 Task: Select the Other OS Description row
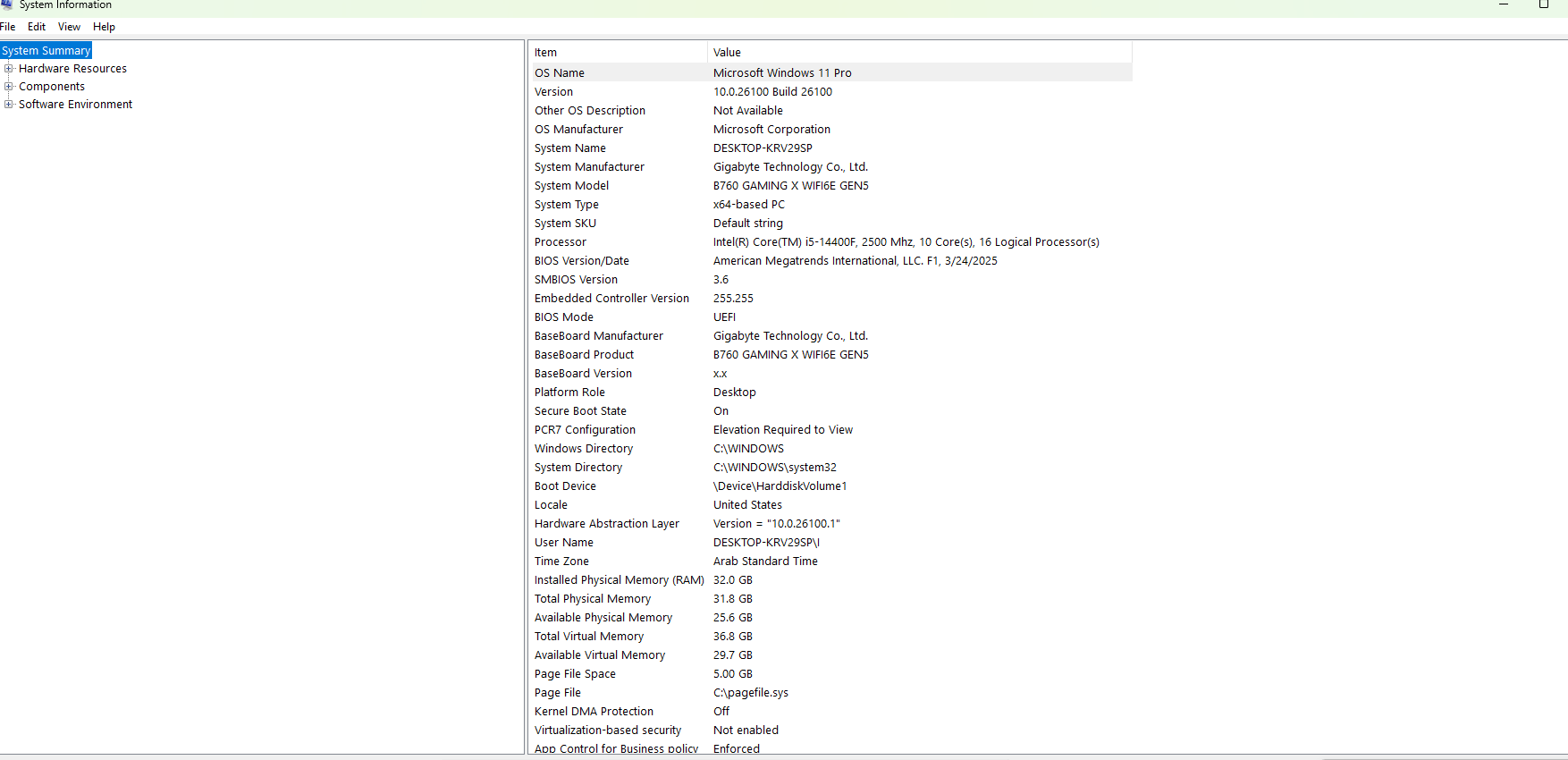pyautogui.click(x=830, y=111)
